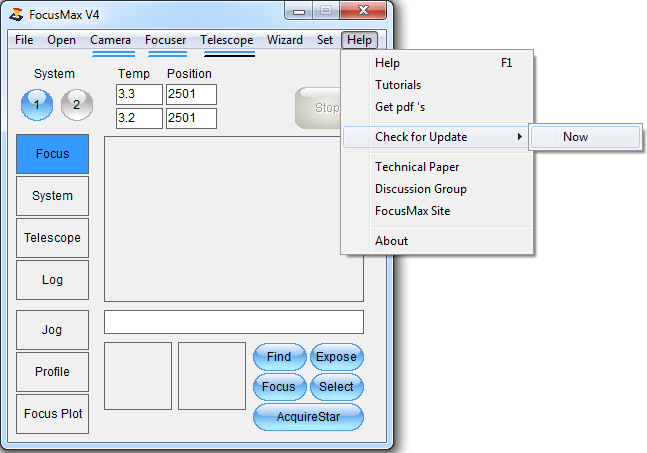The width and height of the screenshot is (647, 453).
Task: Click the blue Select button
Action: [x=337, y=387]
